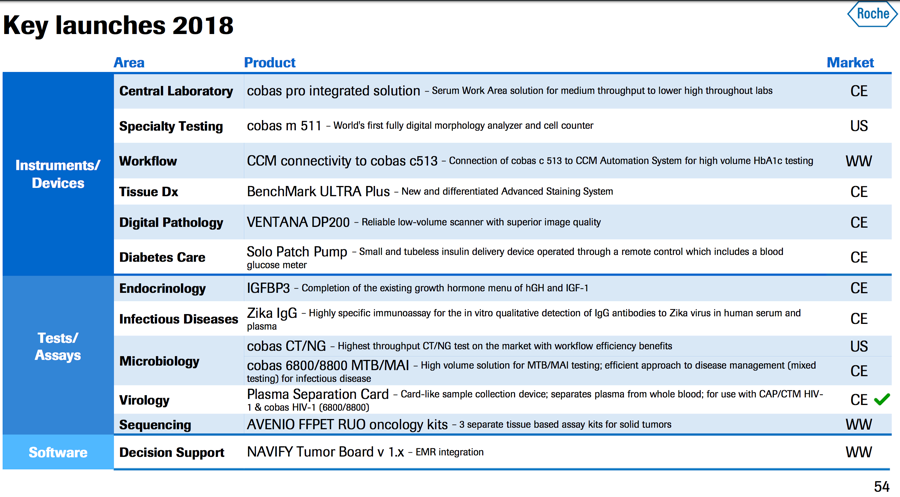Click CE market value for Virology row

pyautogui.click(x=859, y=400)
